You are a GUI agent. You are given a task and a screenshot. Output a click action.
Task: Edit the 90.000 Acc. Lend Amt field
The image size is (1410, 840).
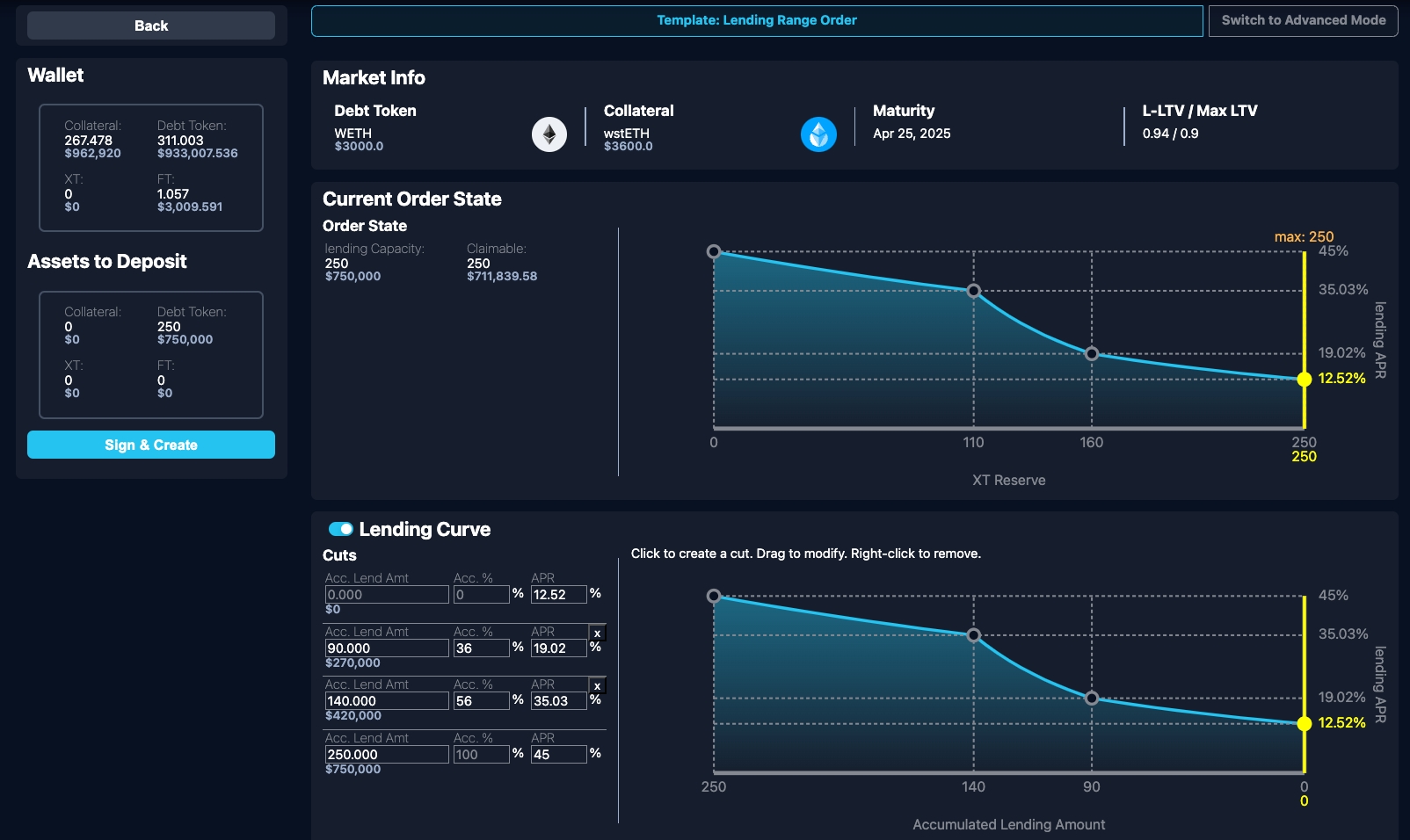coord(386,648)
